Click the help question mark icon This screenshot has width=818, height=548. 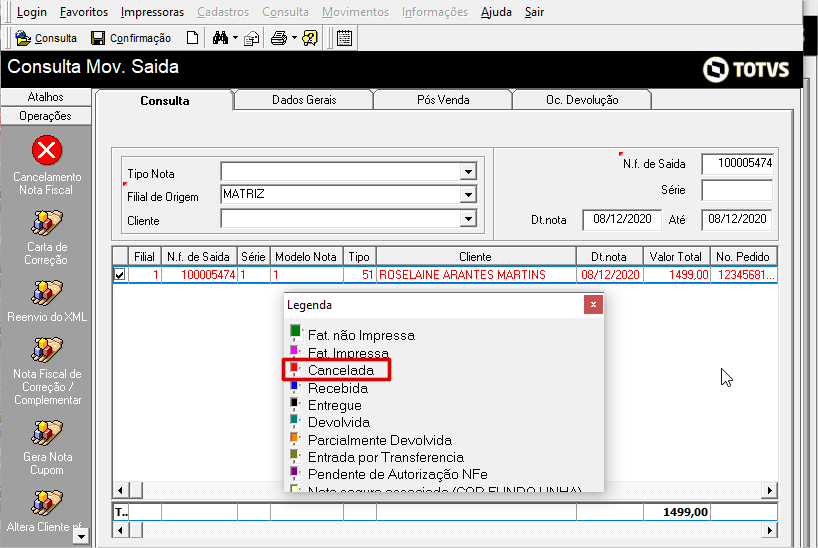point(310,38)
